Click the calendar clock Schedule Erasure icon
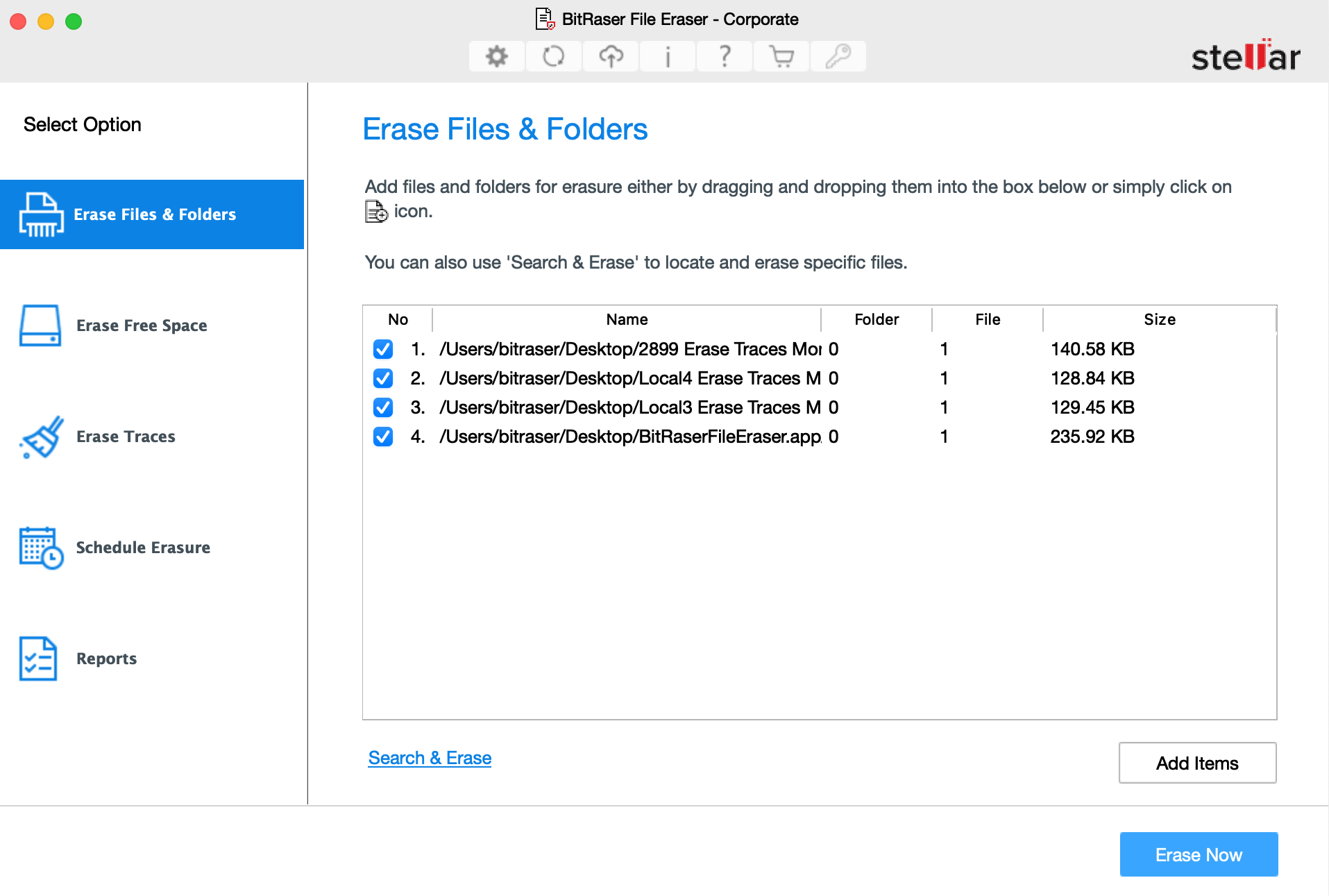This screenshot has width=1329, height=896. click(42, 548)
